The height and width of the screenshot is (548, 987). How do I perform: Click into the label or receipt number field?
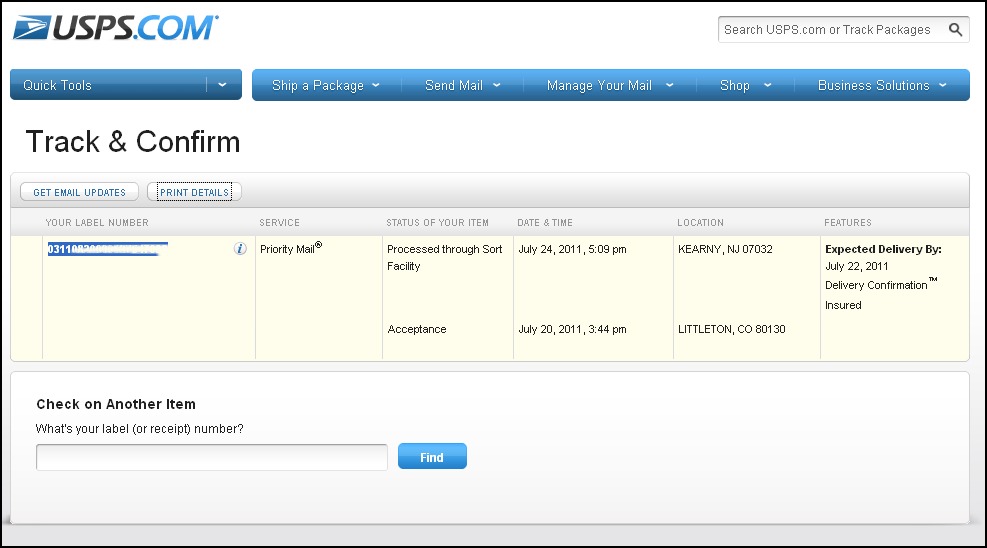coord(212,457)
